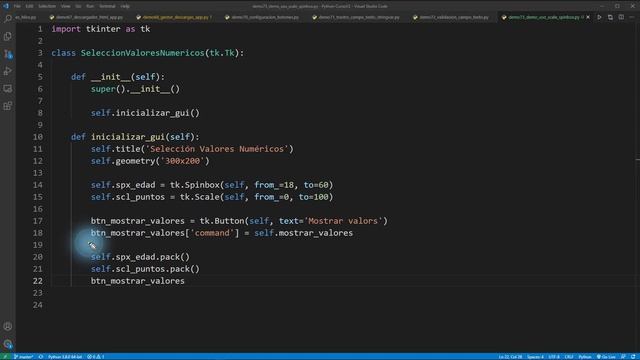This screenshot has height=360, width=640.
Task: Open the Run and Debug view
Action: [8, 71]
